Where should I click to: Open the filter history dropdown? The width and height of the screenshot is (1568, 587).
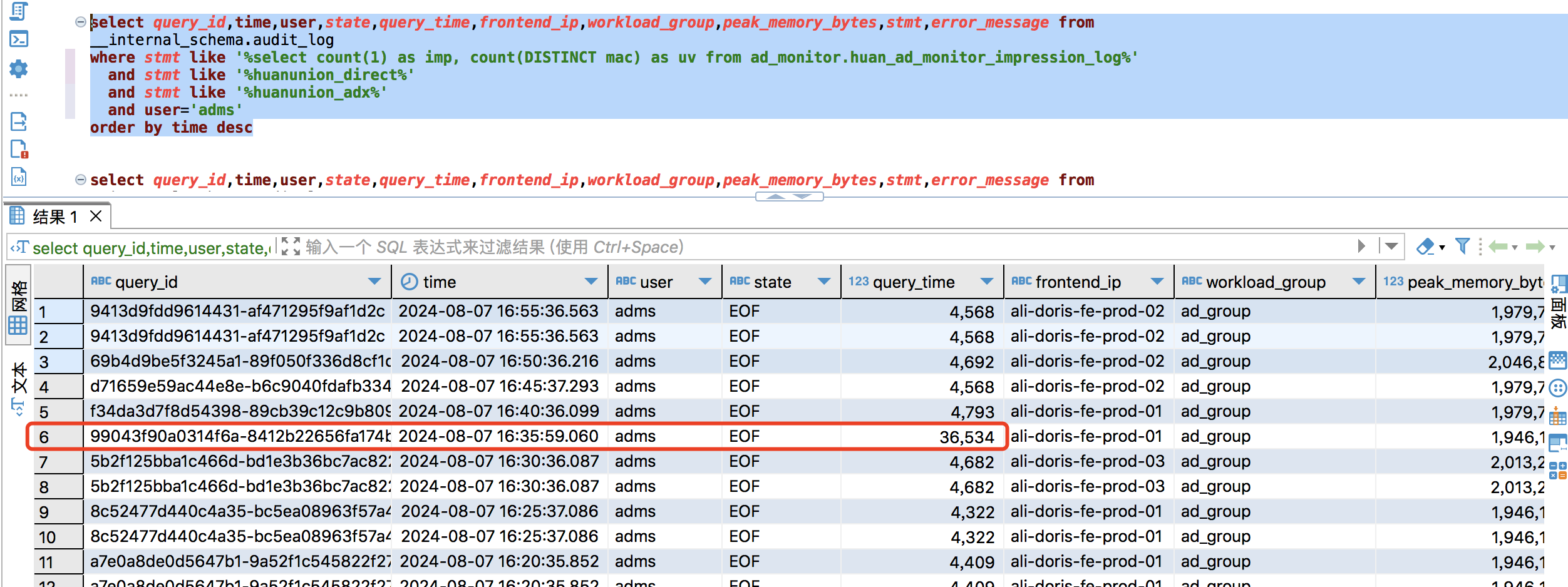click(1391, 246)
